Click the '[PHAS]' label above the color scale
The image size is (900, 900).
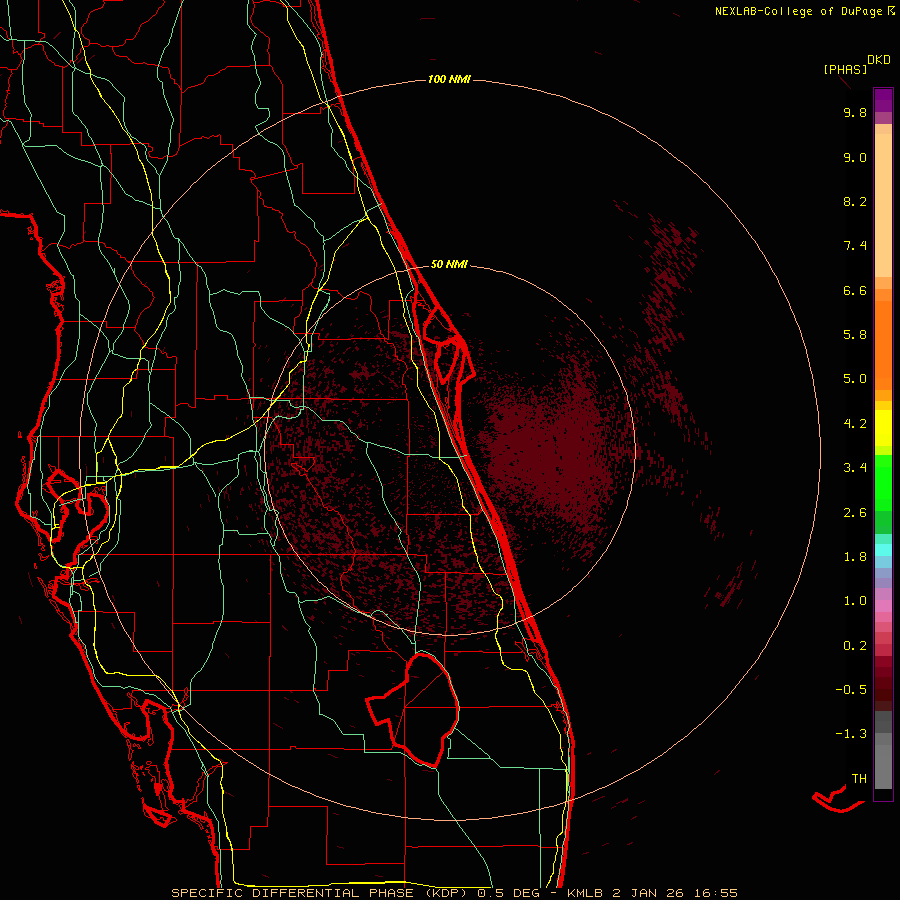pyautogui.click(x=845, y=69)
